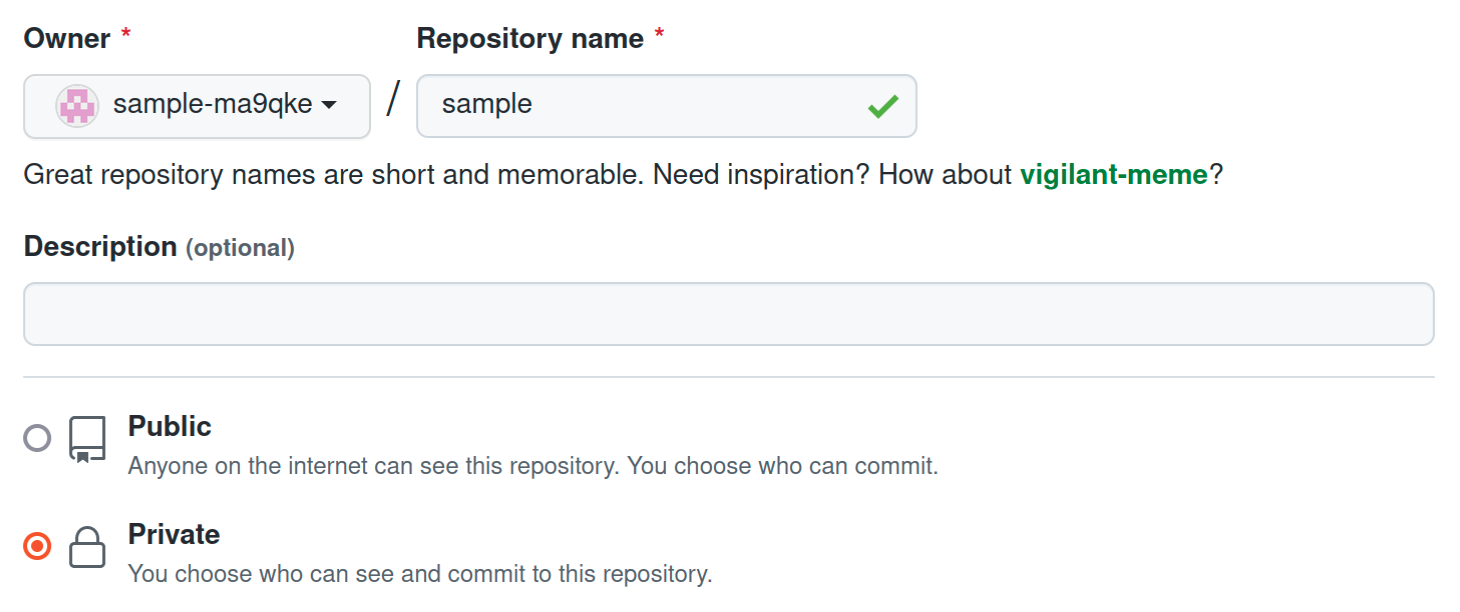Click the pink owner avatar icon
1460x612 pixels.
pyautogui.click(x=77, y=105)
